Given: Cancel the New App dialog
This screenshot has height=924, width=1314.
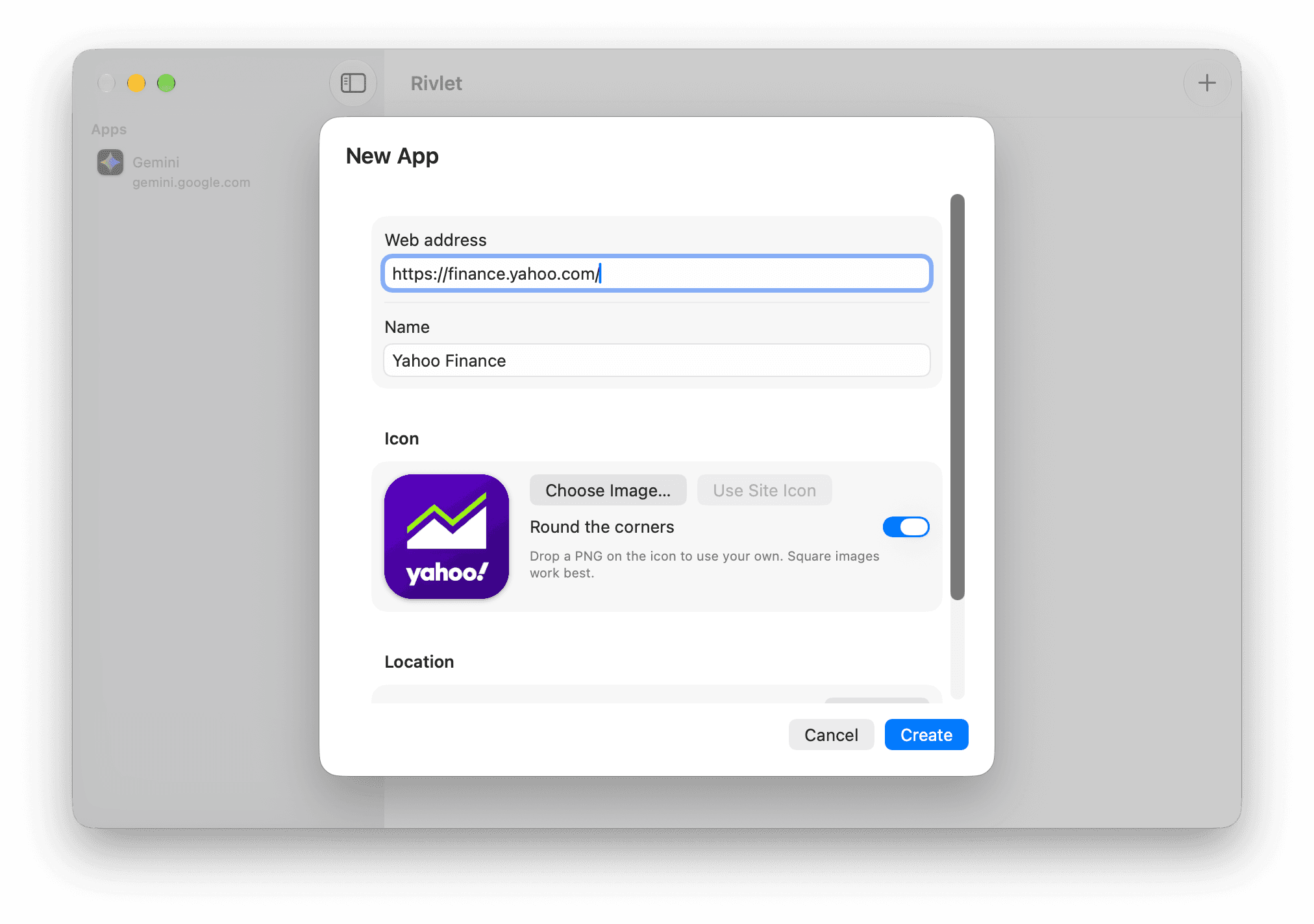Looking at the screenshot, I should pos(831,735).
